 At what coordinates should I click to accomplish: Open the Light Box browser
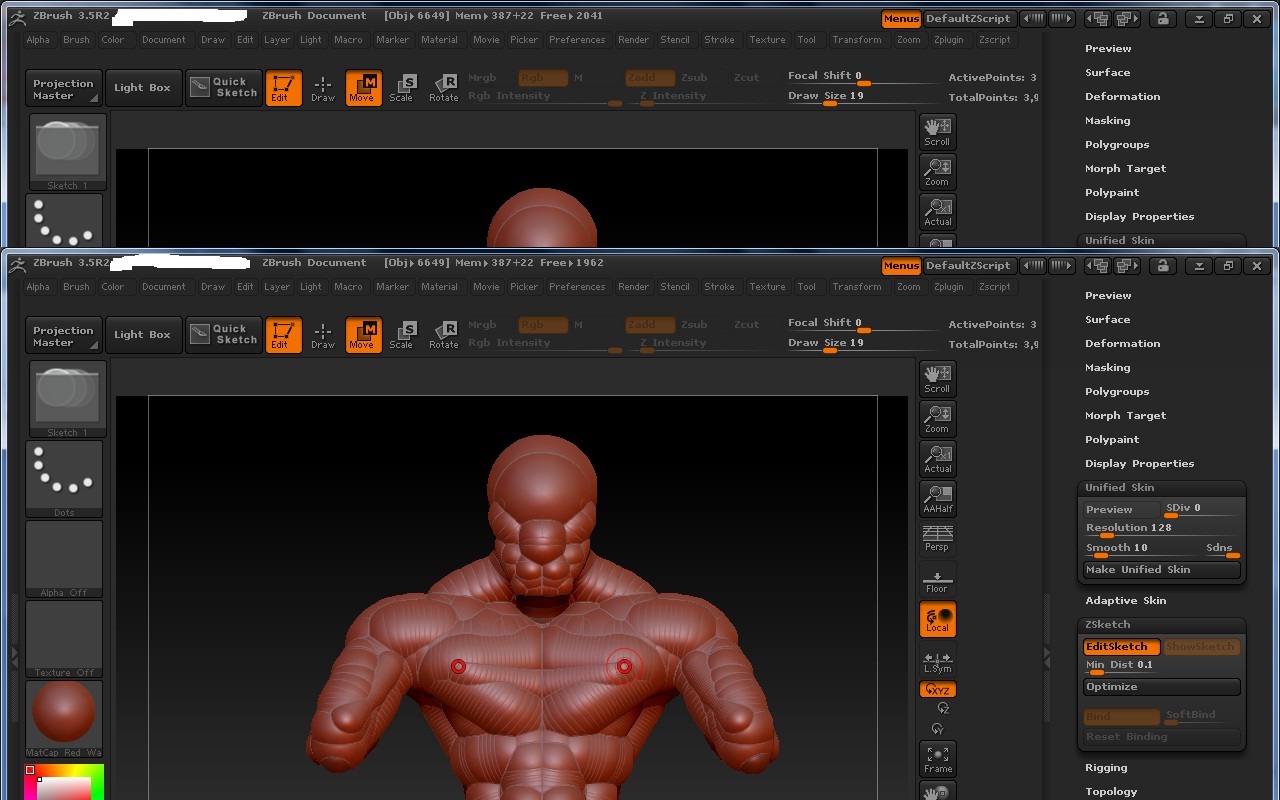click(x=143, y=334)
